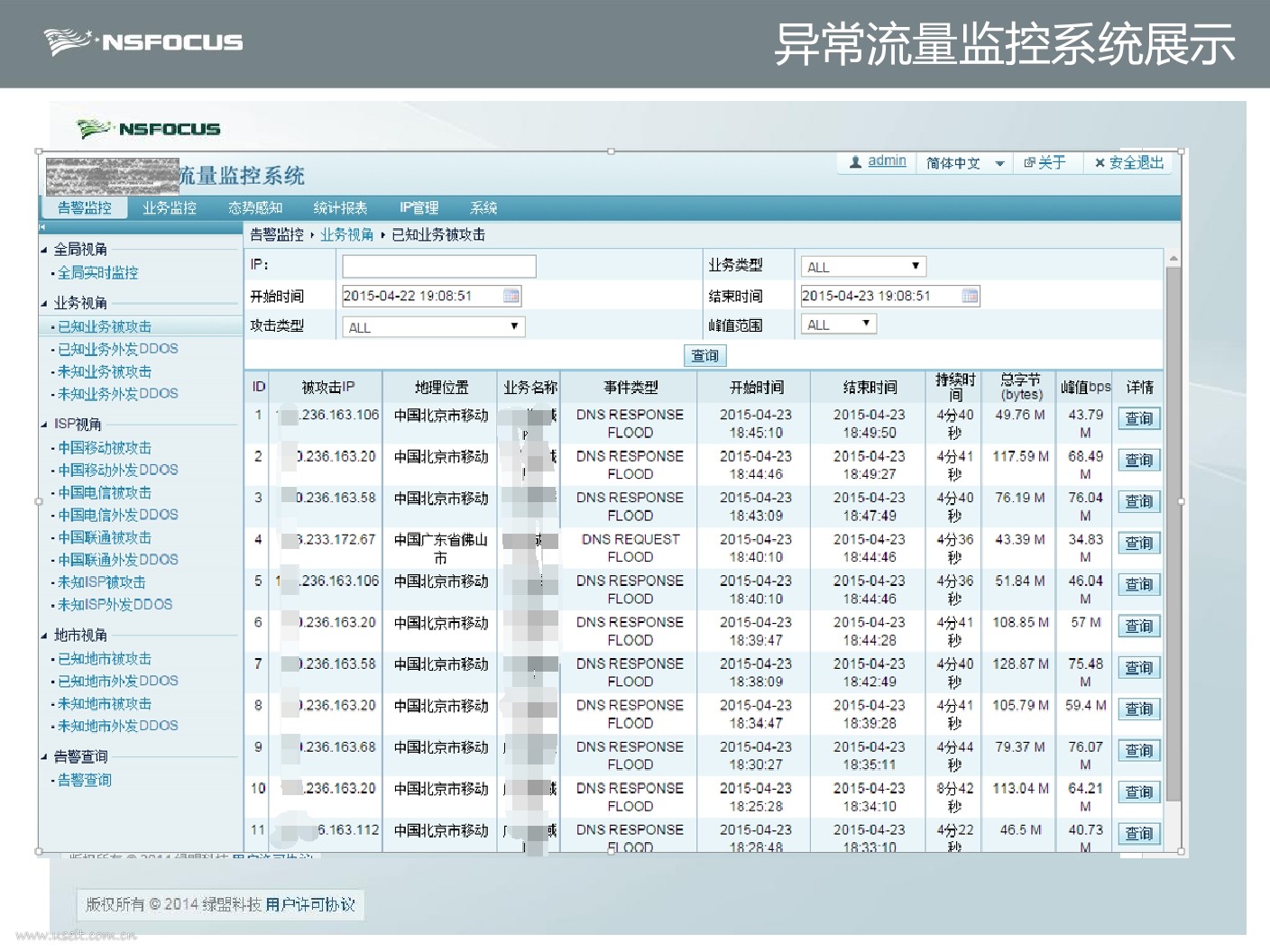1270x952 pixels.
Task: Click the admin user icon
Action: (855, 162)
